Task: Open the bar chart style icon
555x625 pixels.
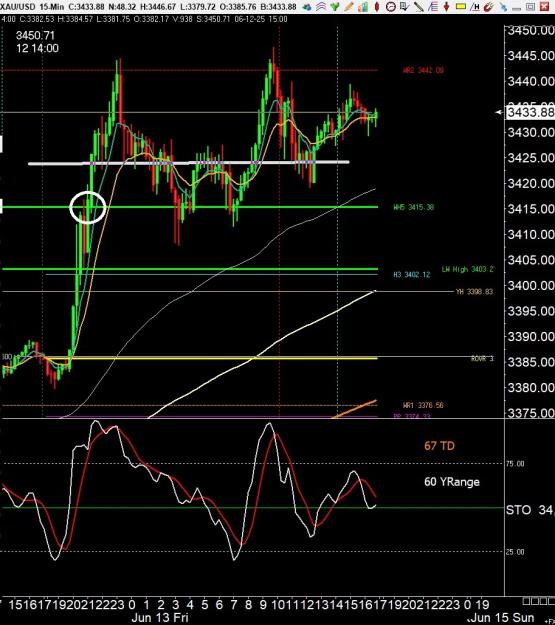Action: (x=363, y=7)
